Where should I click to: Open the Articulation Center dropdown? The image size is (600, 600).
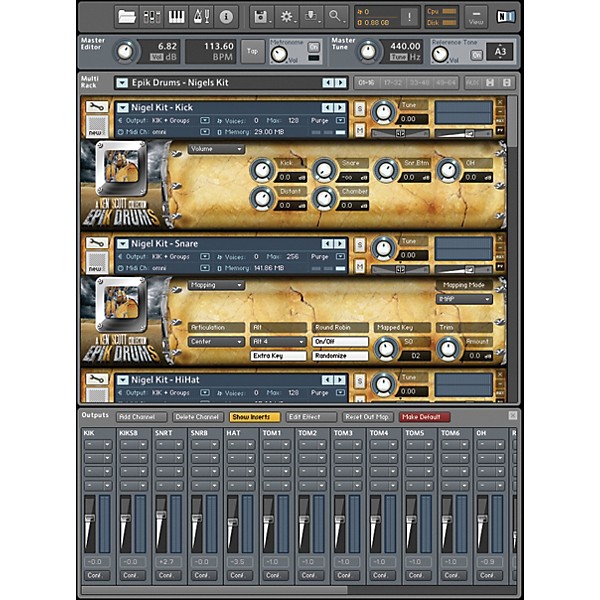[216, 341]
